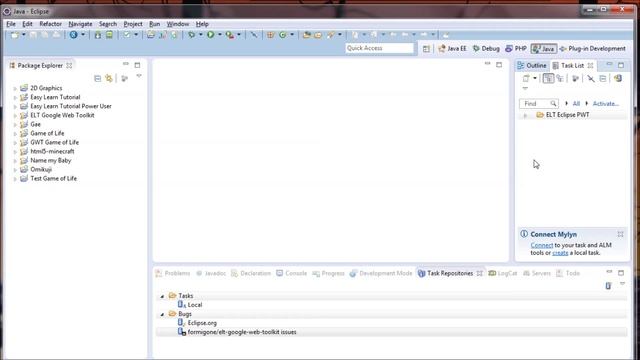Open New Task dropdown arrow in Task List
The width and height of the screenshot is (640, 360).
pyautogui.click(x=535, y=78)
